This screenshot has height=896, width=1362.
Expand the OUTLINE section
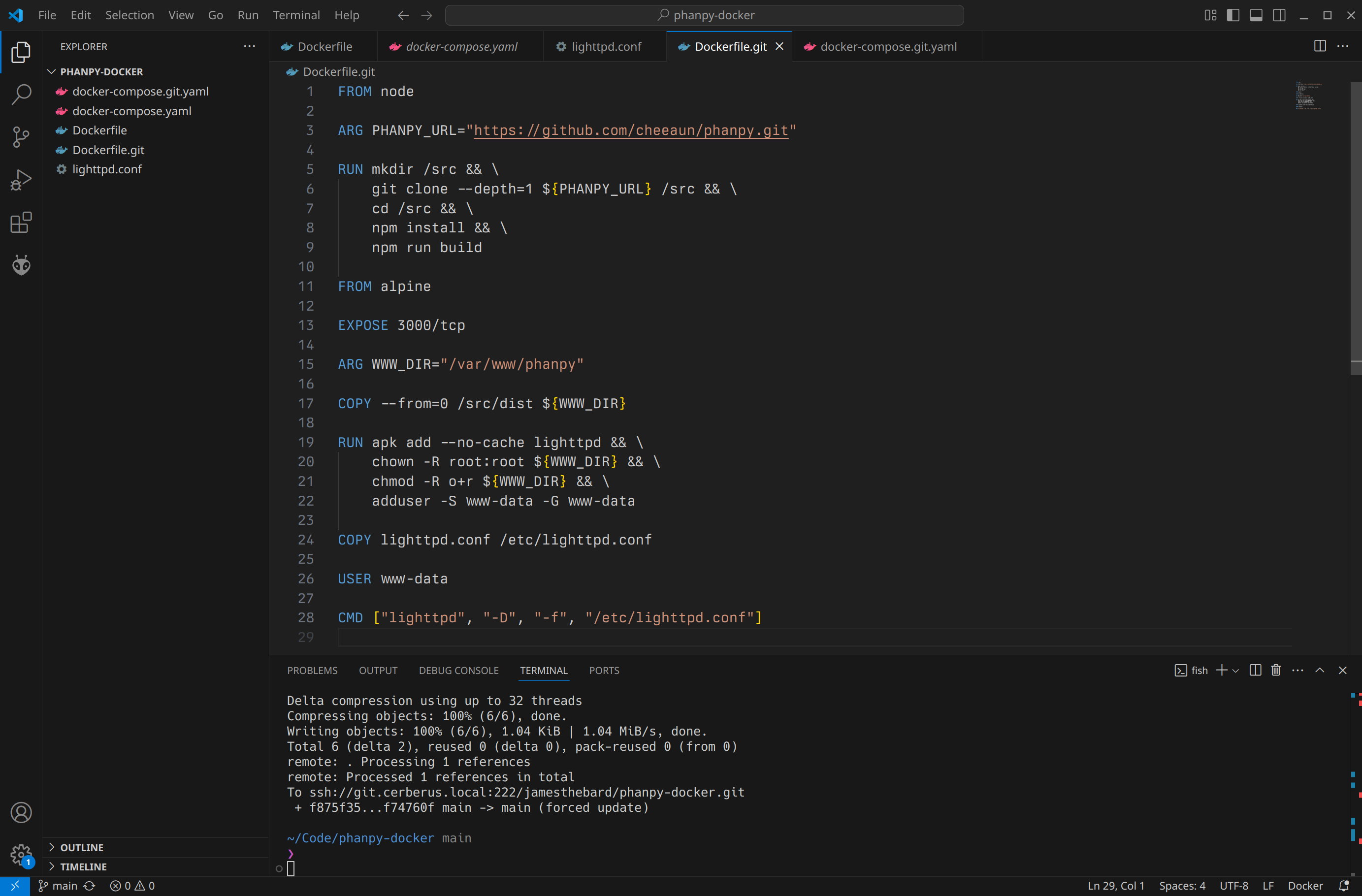[x=156, y=847]
